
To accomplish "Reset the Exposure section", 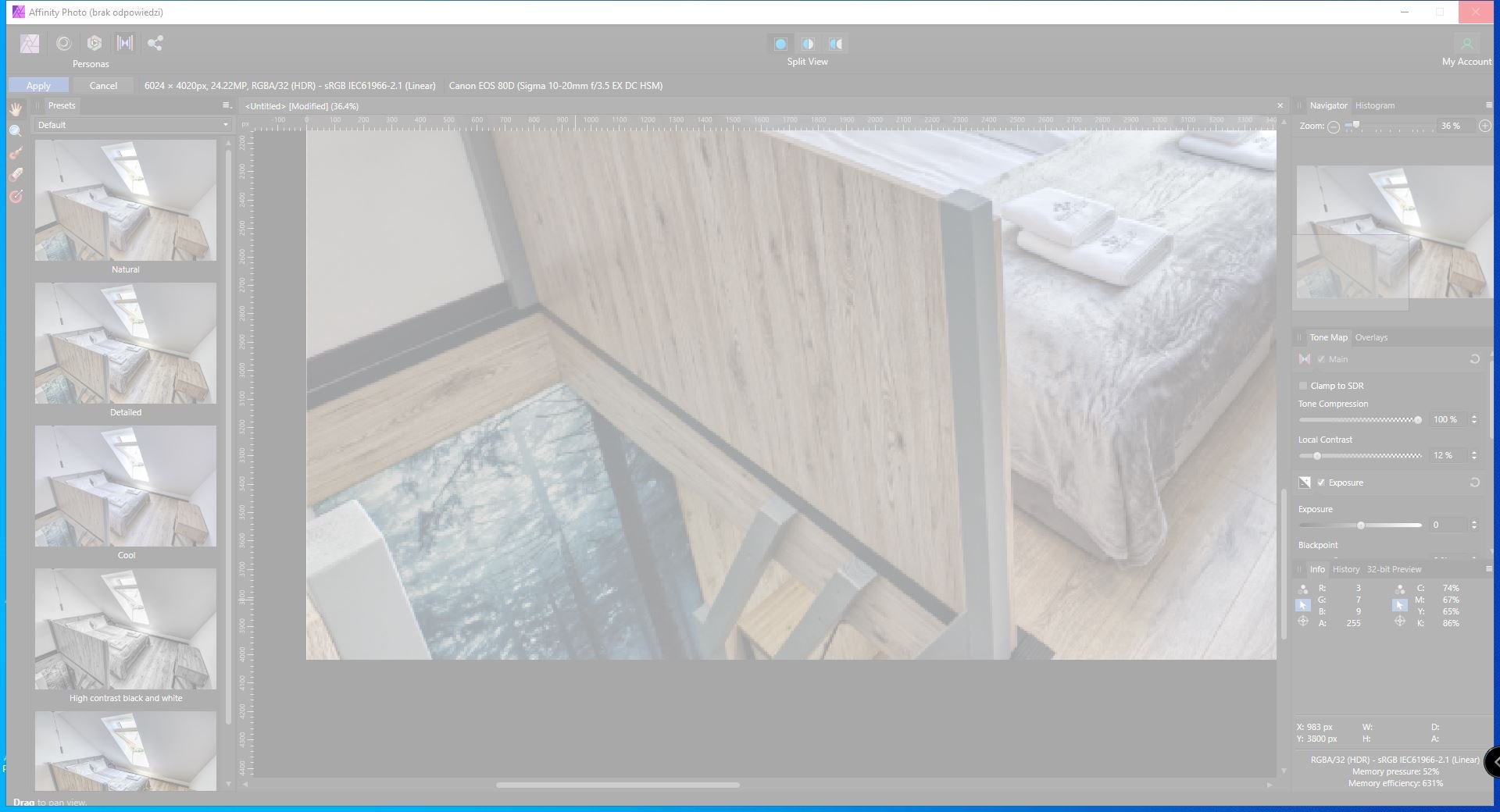I will click(x=1474, y=483).
